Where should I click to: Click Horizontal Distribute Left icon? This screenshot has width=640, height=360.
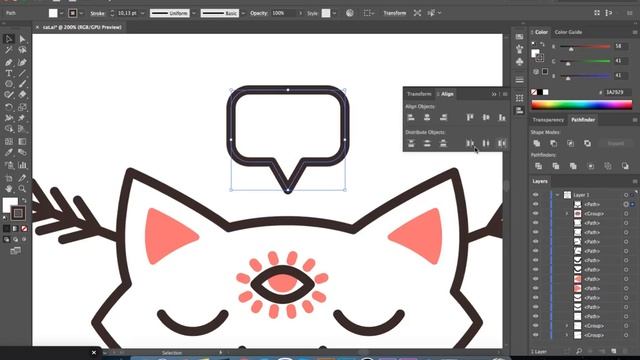470,143
